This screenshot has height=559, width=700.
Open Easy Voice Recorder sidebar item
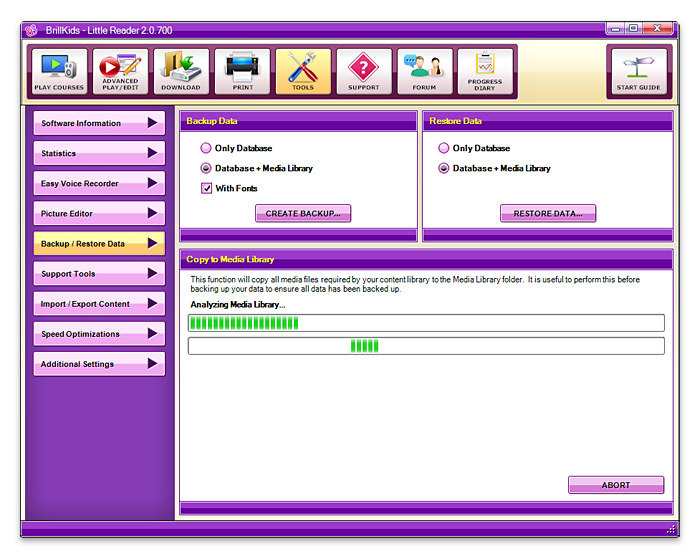(99, 183)
